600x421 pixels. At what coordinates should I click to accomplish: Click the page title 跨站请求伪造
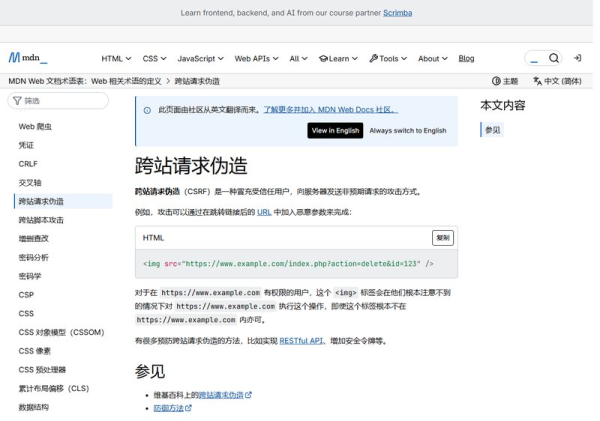(191, 166)
